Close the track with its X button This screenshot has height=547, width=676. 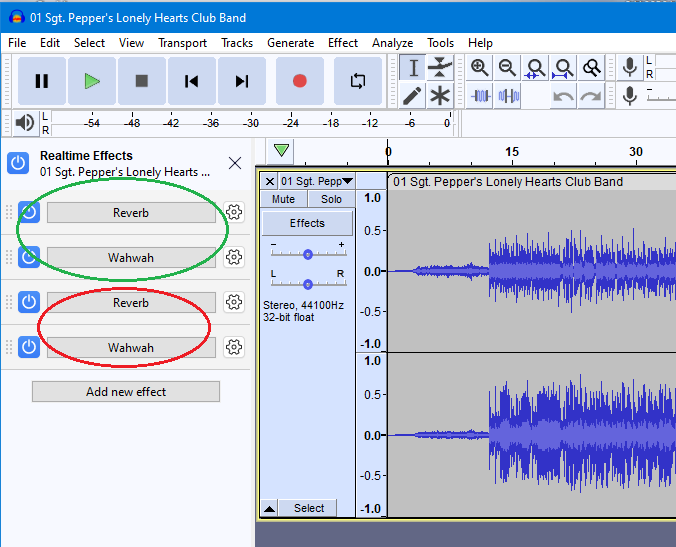coord(270,181)
